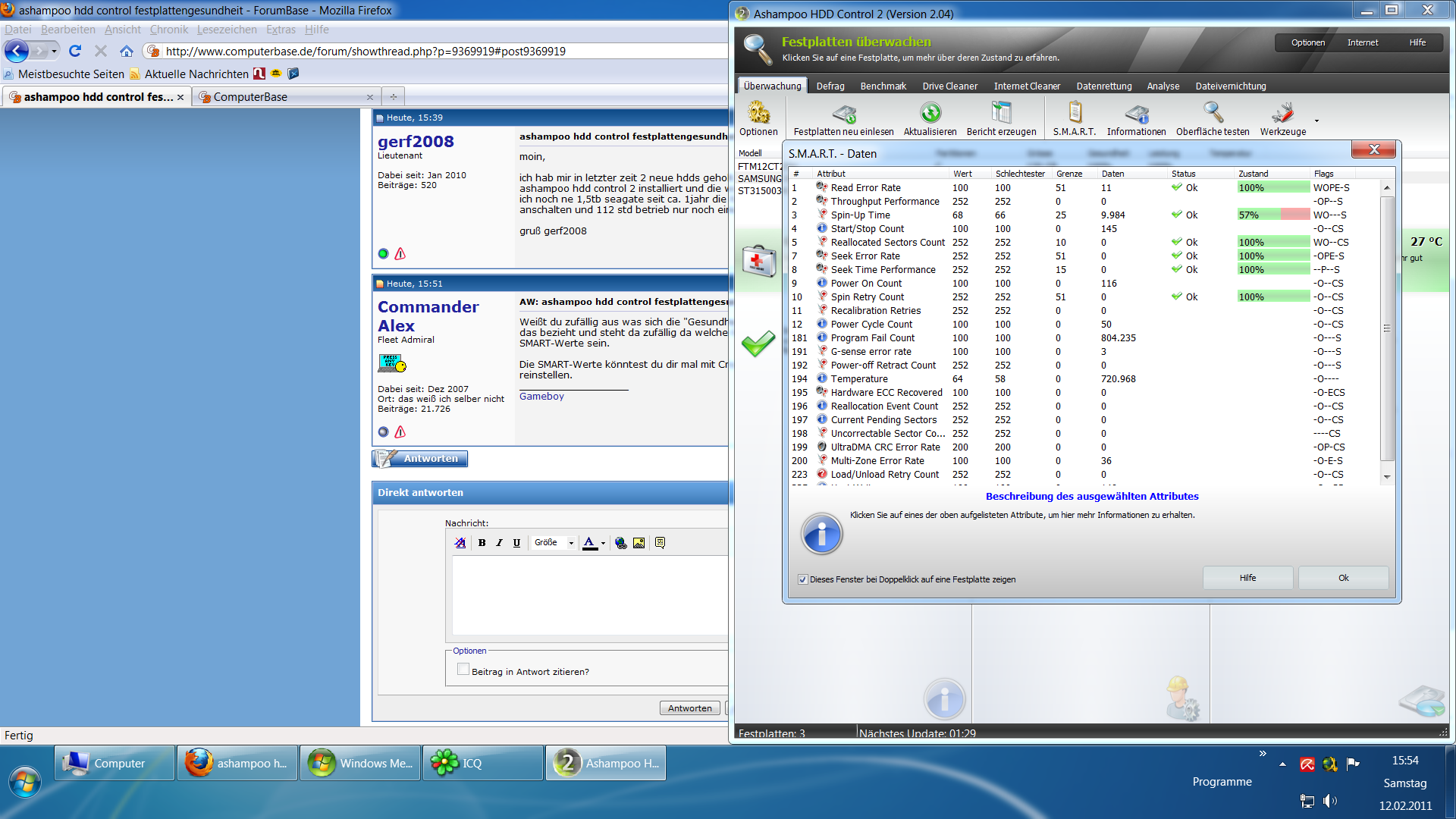Click Ok button in S.M.A.R.T. dialog
The height and width of the screenshot is (819, 1456).
[x=1342, y=578]
